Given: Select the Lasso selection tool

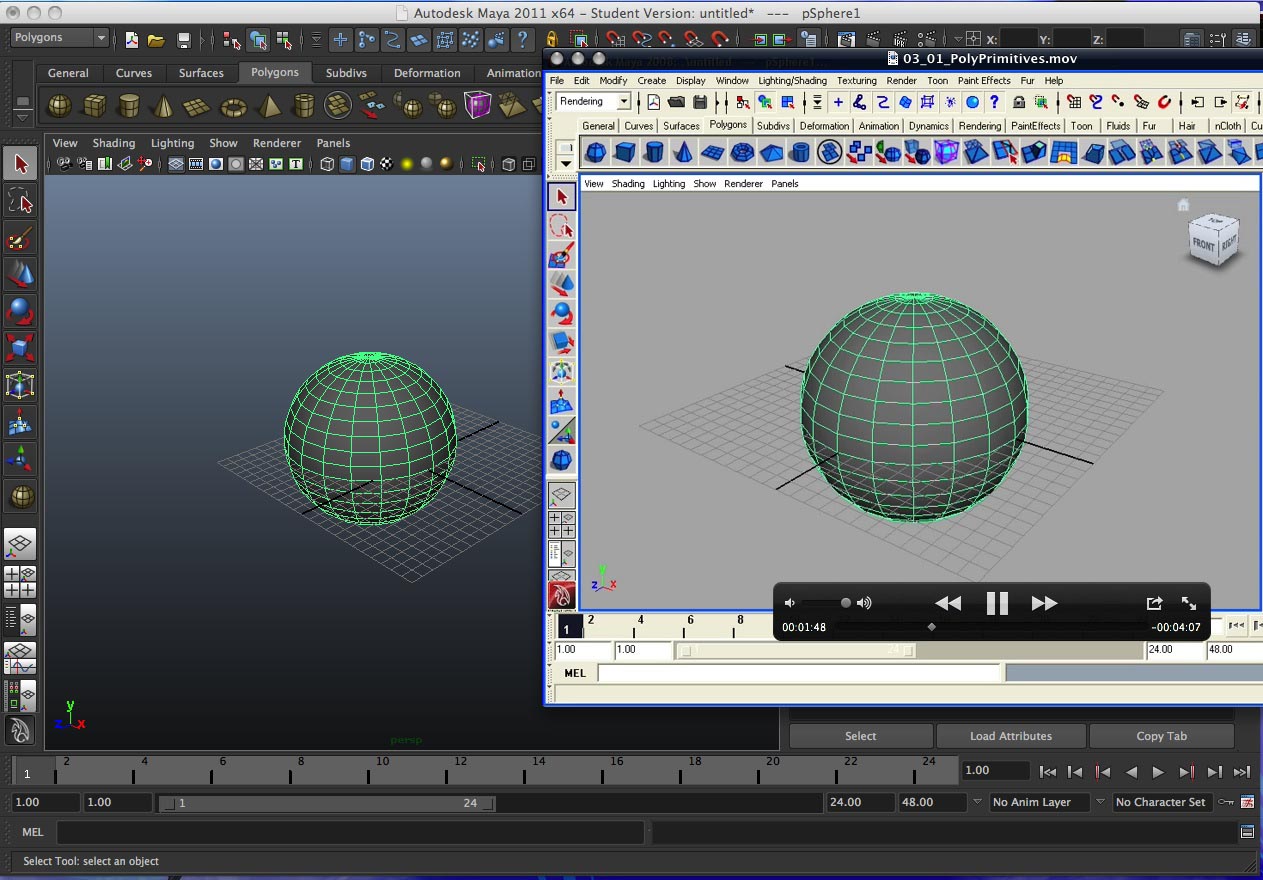Looking at the screenshot, I should coord(21,200).
